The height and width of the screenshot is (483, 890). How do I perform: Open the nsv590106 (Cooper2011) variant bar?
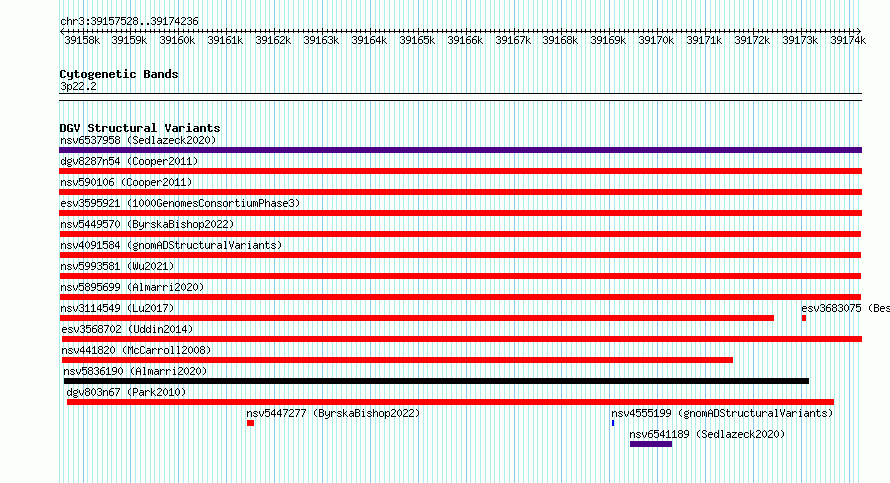coord(460,192)
